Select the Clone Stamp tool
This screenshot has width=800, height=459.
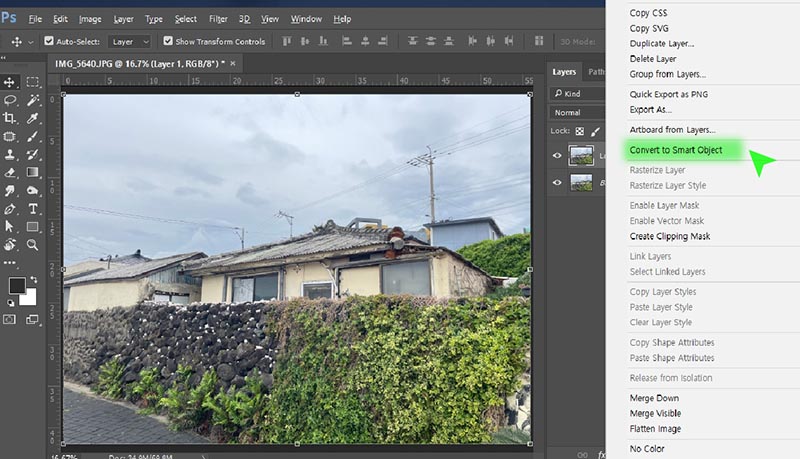coord(9,154)
